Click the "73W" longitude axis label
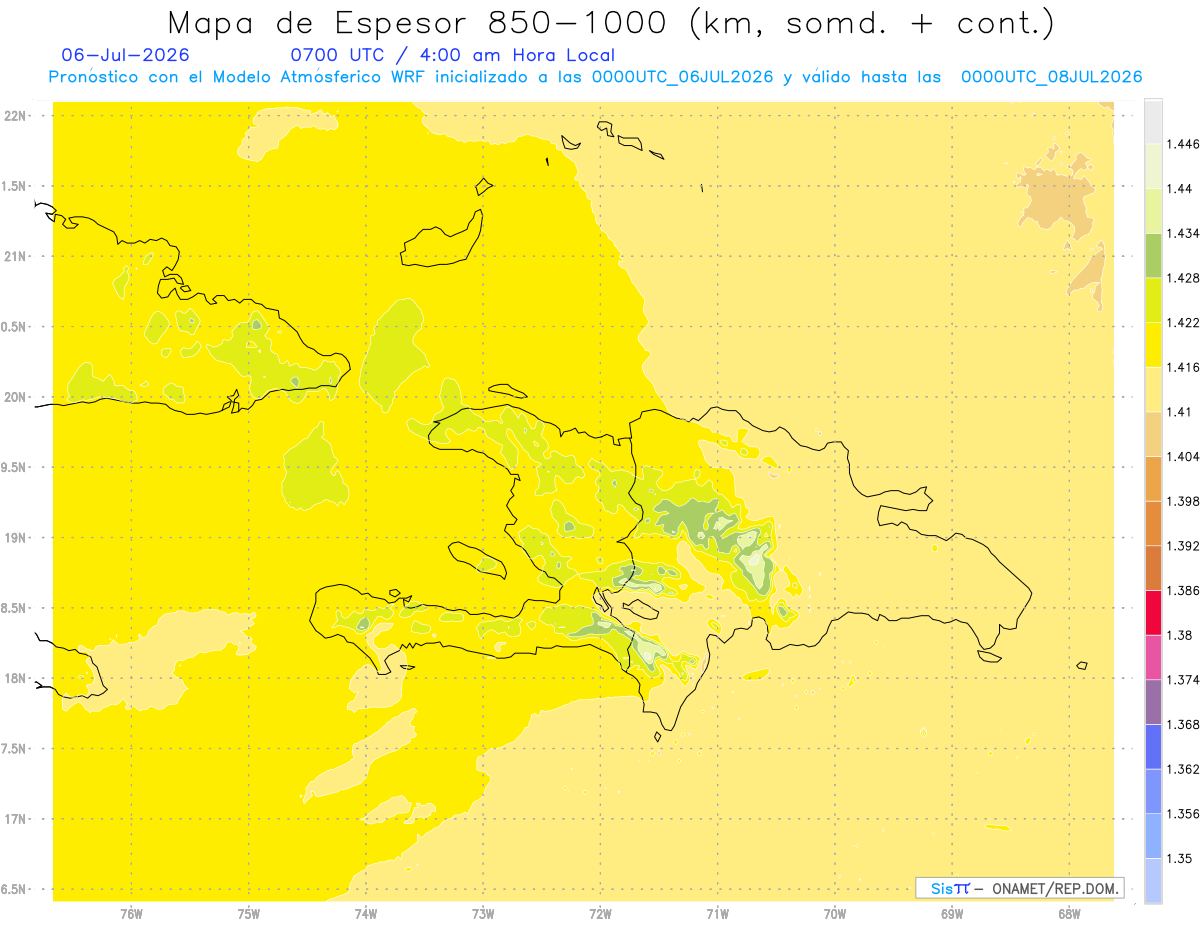Image resolution: width=1200 pixels, height=927 pixels. [483, 914]
